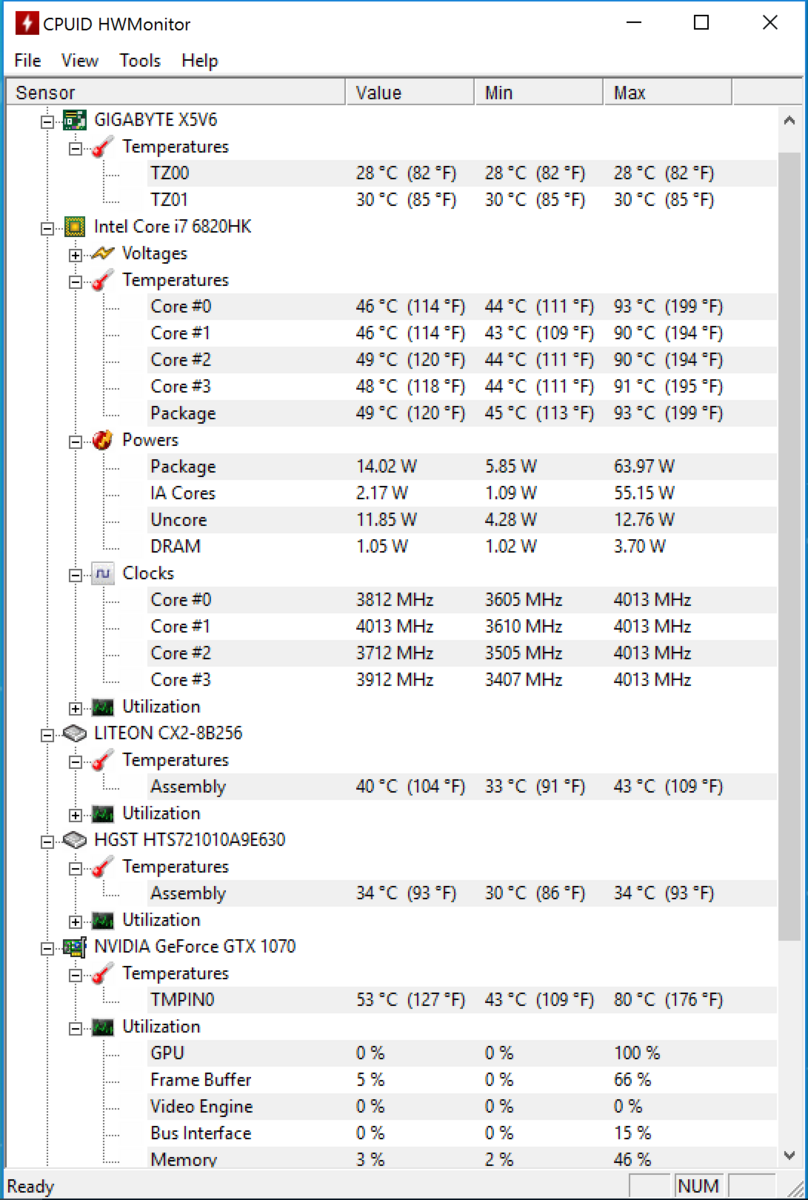Expand the Voltages node under Intel Core i7
The height and width of the screenshot is (1200, 808).
click(x=75, y=255)
